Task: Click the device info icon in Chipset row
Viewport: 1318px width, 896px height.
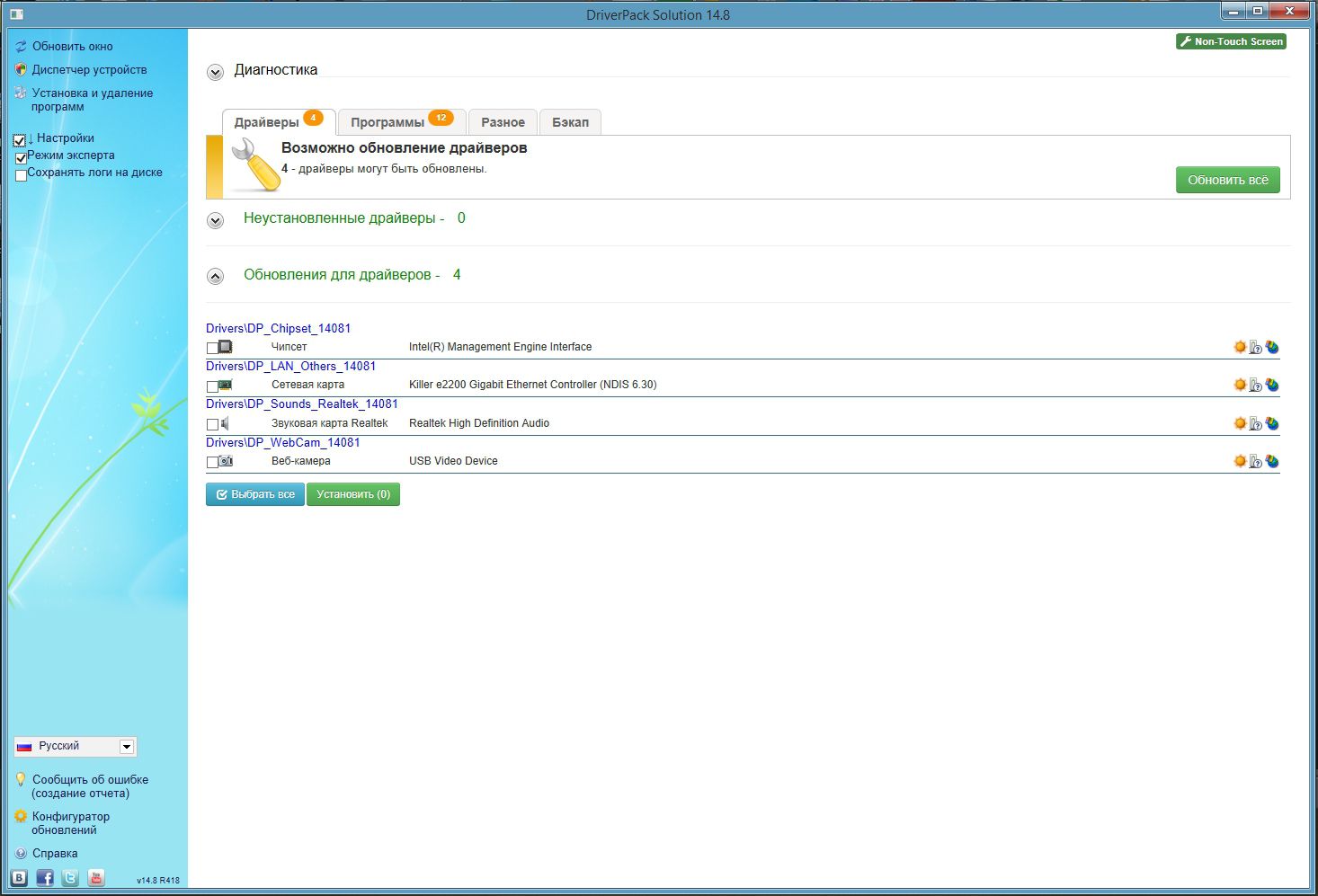Action: (1256, 347)
